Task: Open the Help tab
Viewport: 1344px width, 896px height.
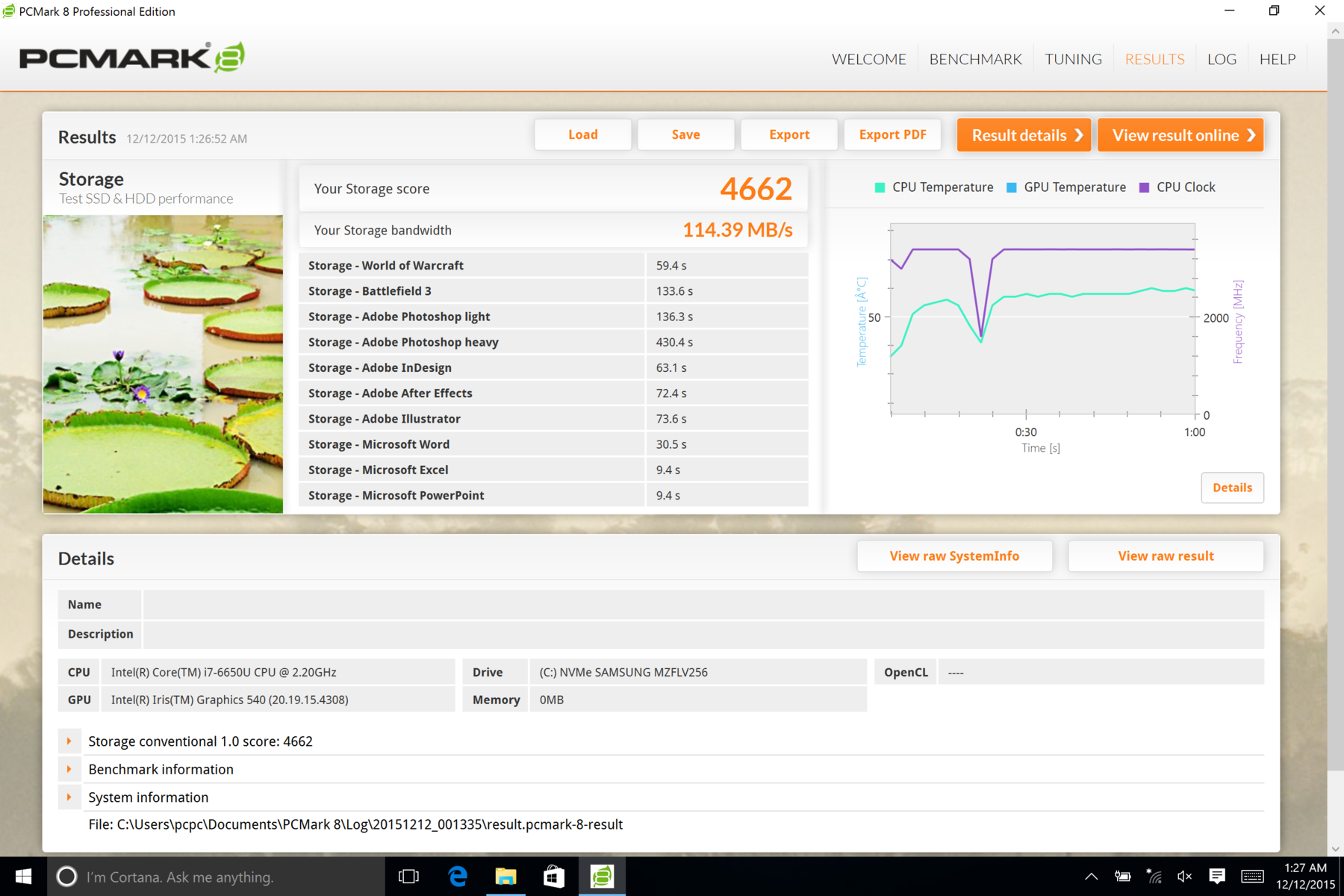Action: 1278,59
